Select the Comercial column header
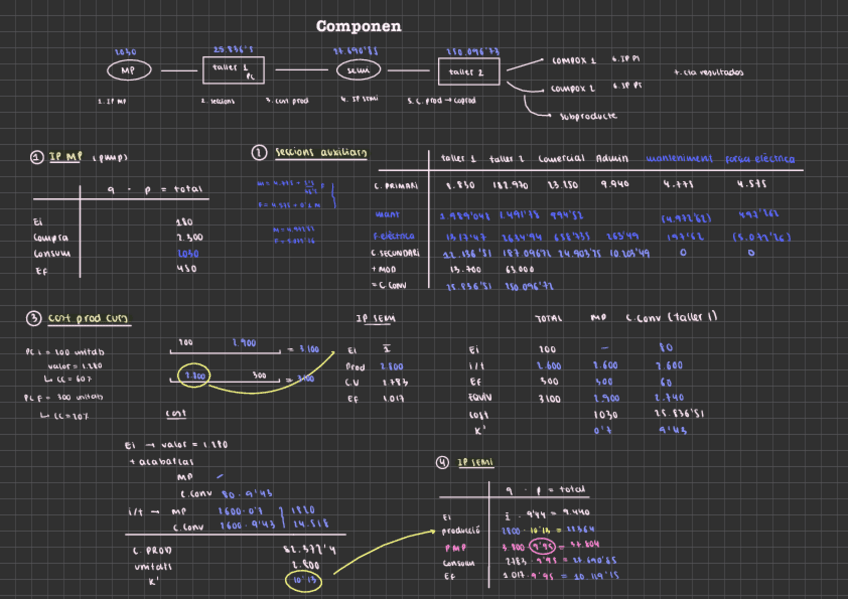The image size is (848, 599). (561, 158)
